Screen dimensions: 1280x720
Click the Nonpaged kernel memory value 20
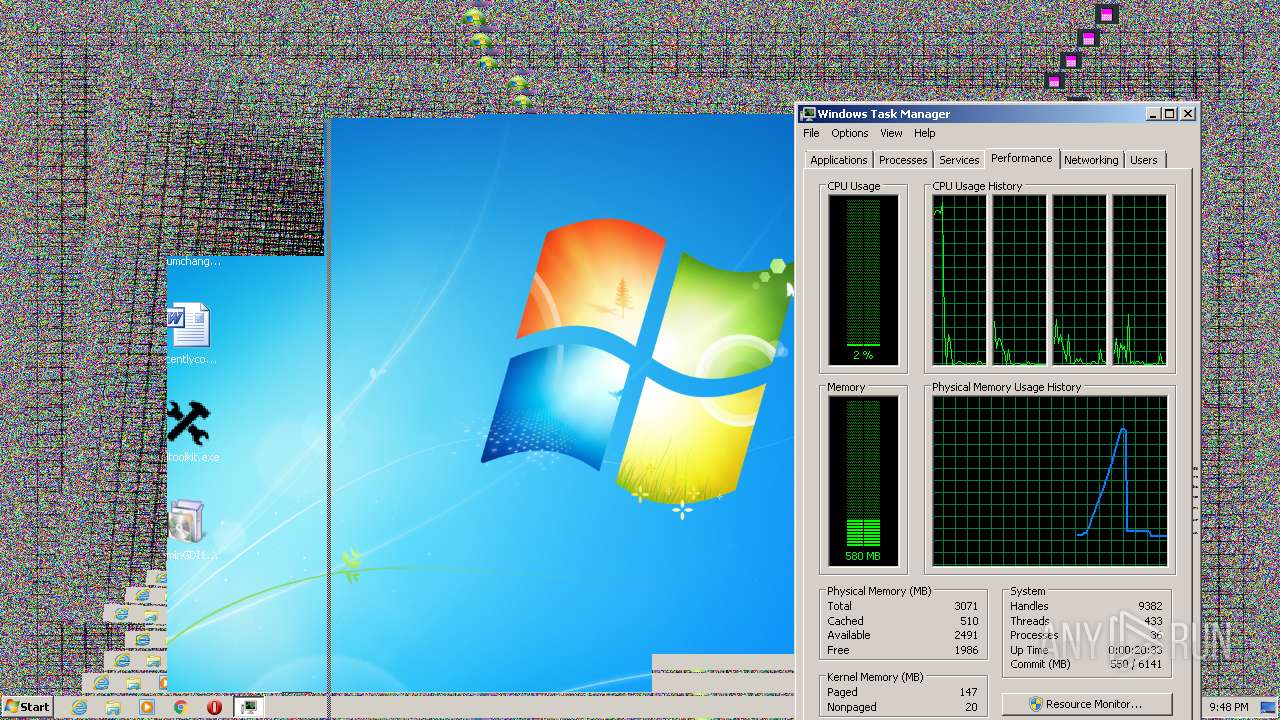(971, 707)
